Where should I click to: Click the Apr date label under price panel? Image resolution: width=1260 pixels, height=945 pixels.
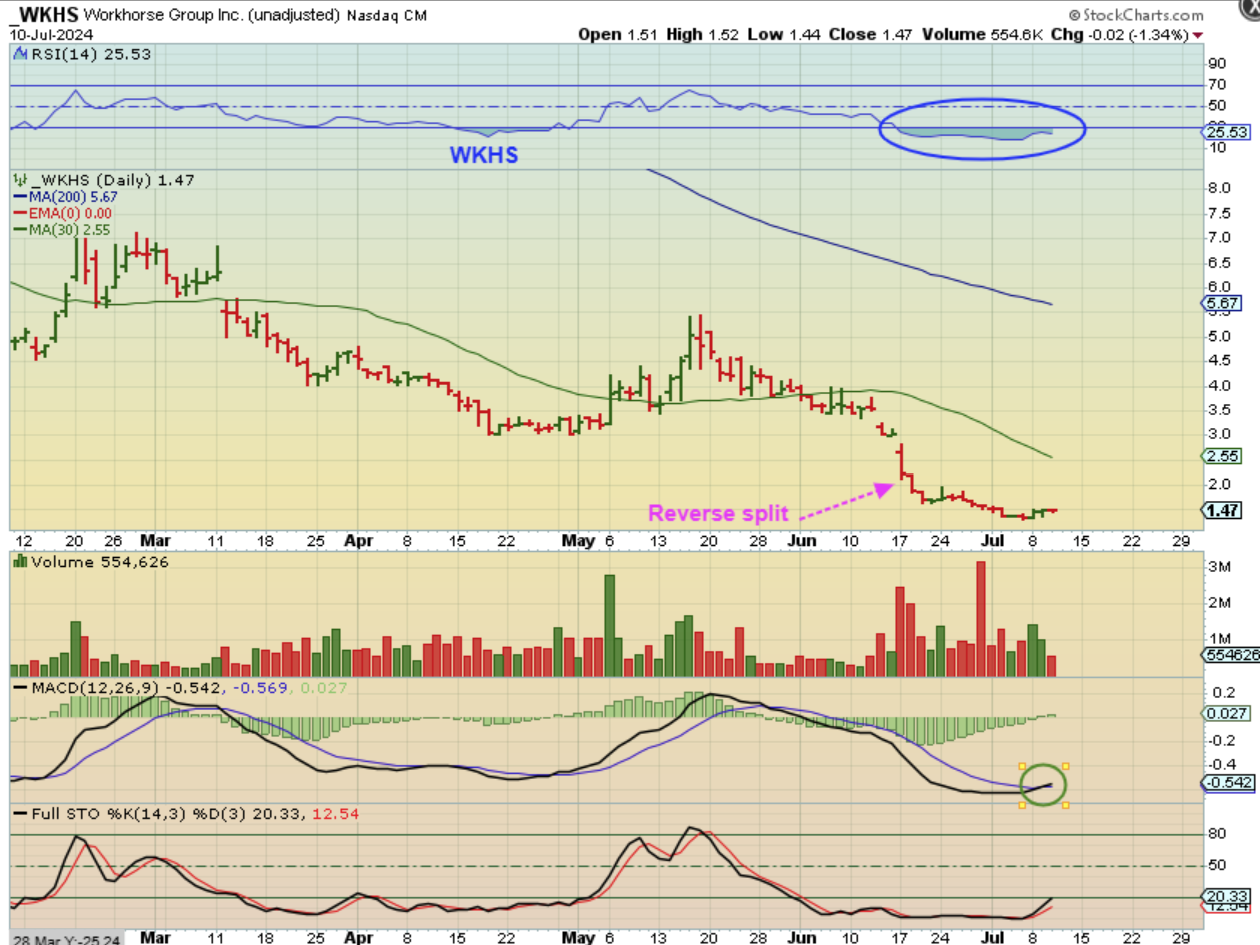357,541
